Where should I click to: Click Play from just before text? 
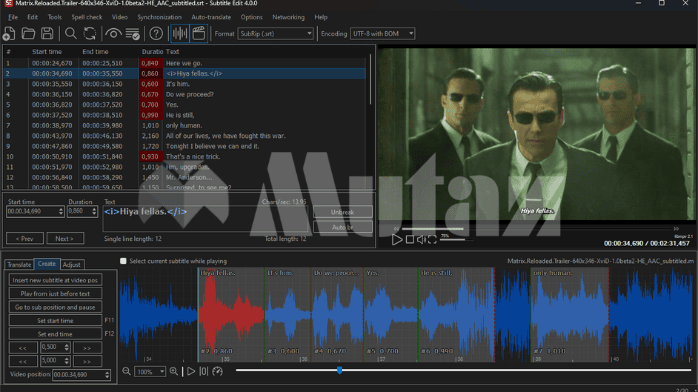pyautogui.click(x=55, y=294)
